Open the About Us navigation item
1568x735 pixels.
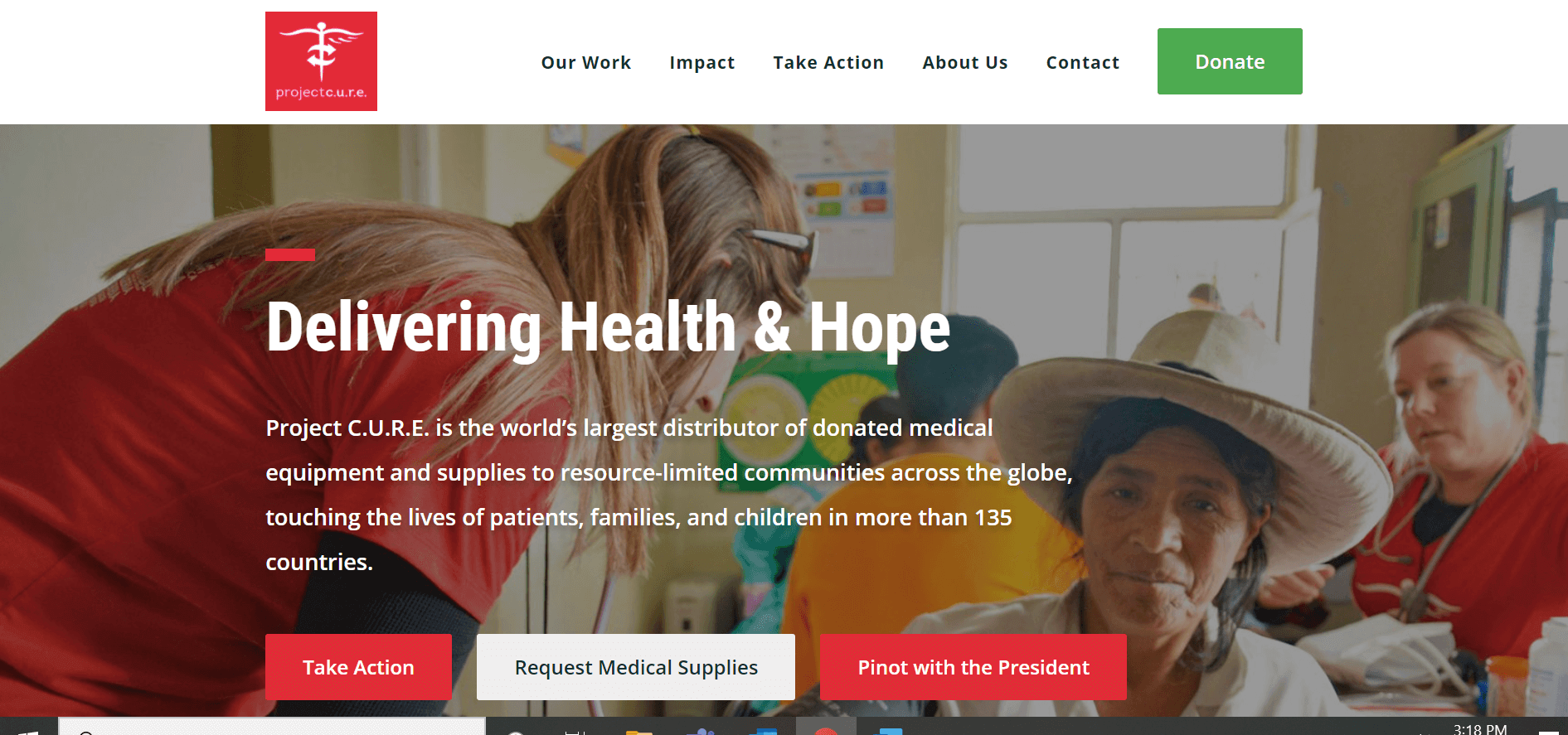tap(965, 62)
